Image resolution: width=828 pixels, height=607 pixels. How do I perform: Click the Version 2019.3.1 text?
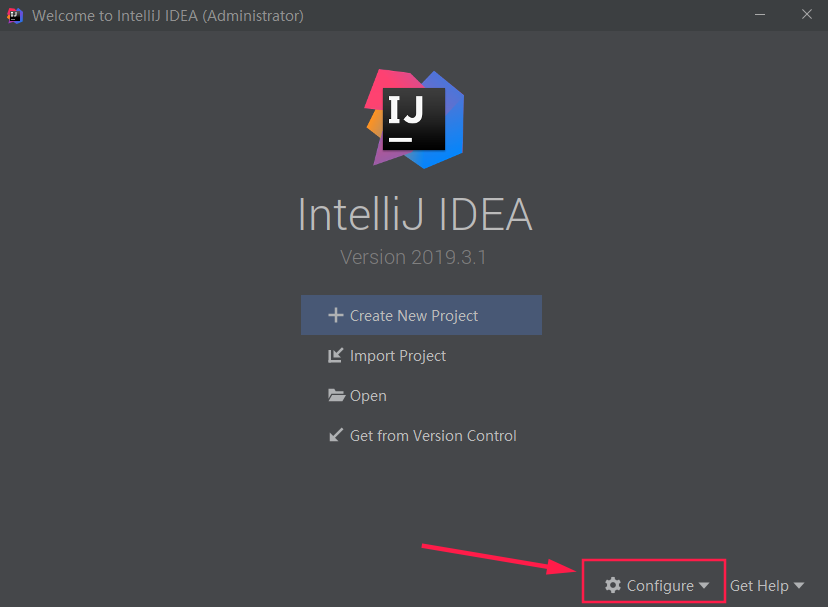tap(414, 257)
